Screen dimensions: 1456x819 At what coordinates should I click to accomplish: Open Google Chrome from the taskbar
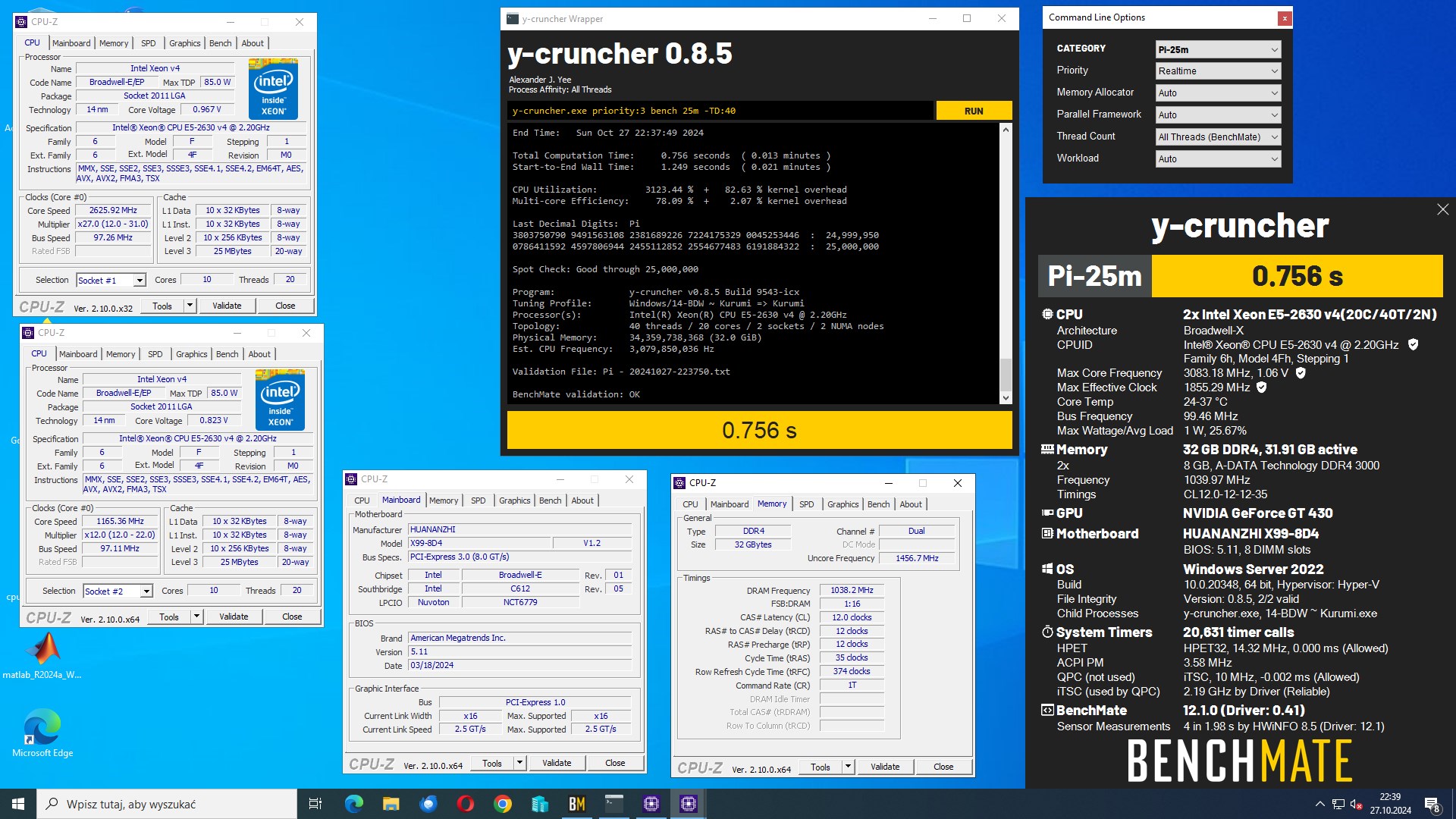(503, 804)
